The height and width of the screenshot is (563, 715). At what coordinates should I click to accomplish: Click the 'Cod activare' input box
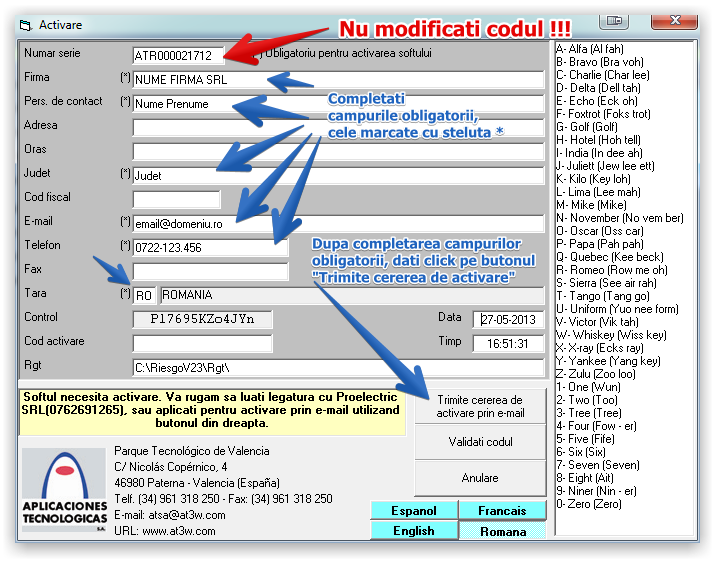202,343
